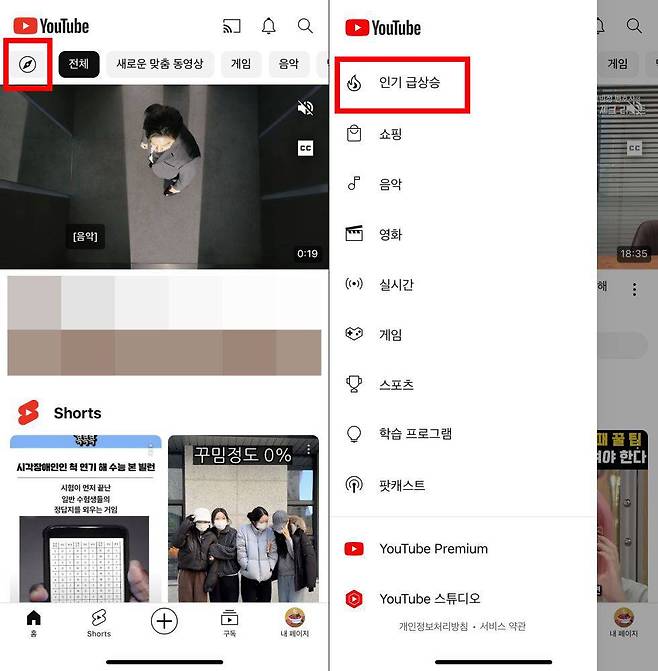Open 팟캐스트 menu item

tap(463, 485)
